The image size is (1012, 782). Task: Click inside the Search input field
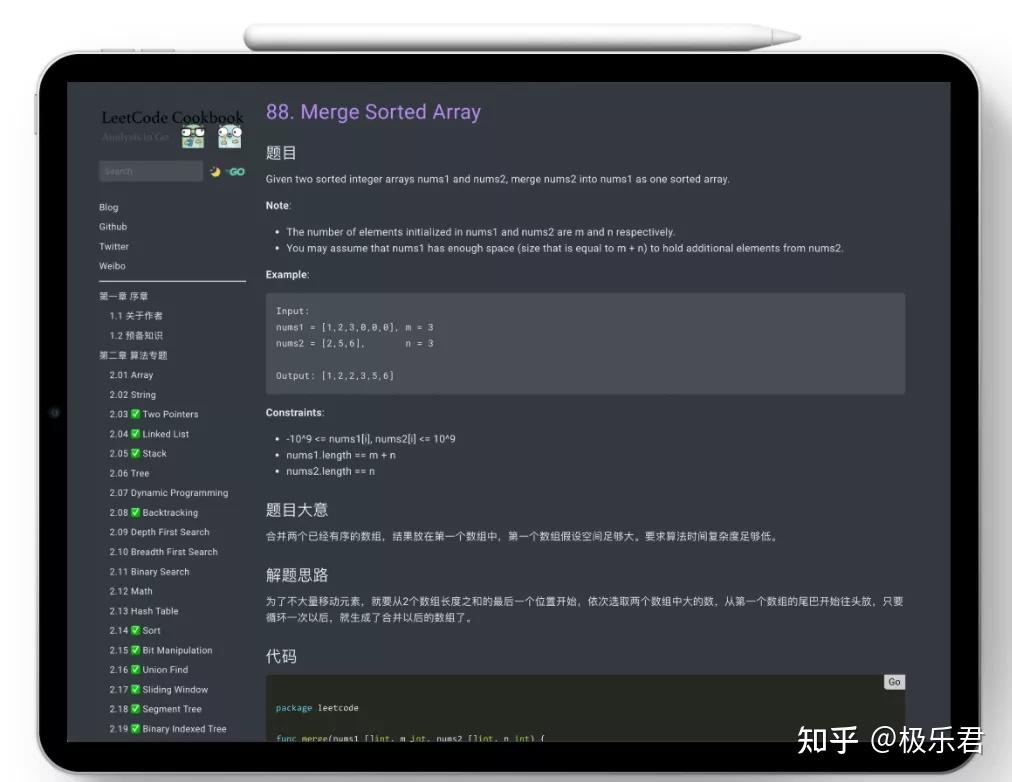tap(150, 170)
